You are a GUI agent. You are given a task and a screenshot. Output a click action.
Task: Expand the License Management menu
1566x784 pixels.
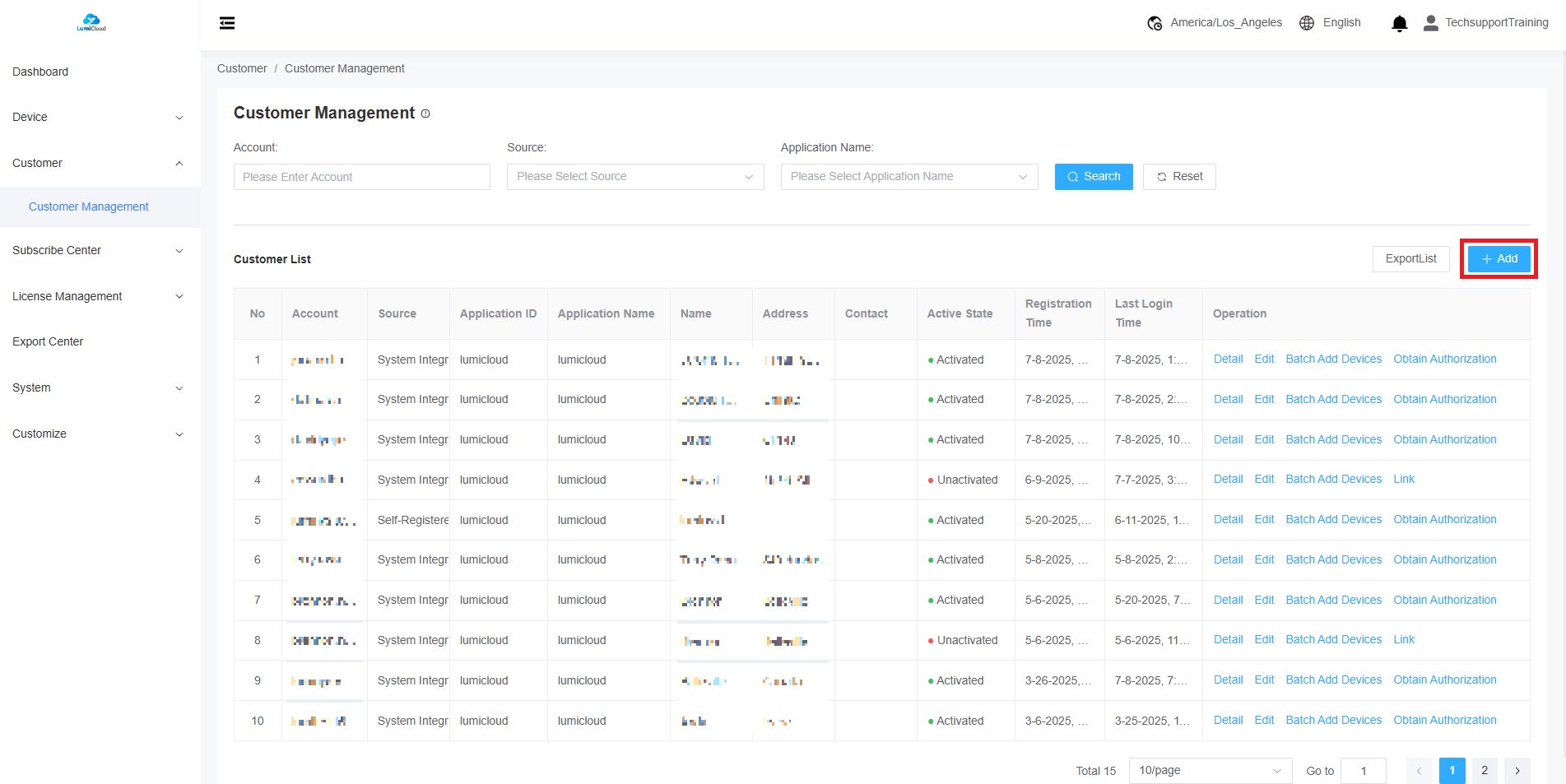pyautogui.click(x=99, y=296)
